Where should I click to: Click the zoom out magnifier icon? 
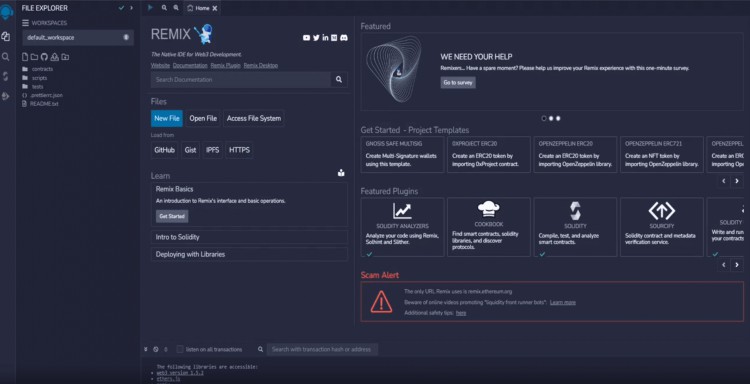164,8
